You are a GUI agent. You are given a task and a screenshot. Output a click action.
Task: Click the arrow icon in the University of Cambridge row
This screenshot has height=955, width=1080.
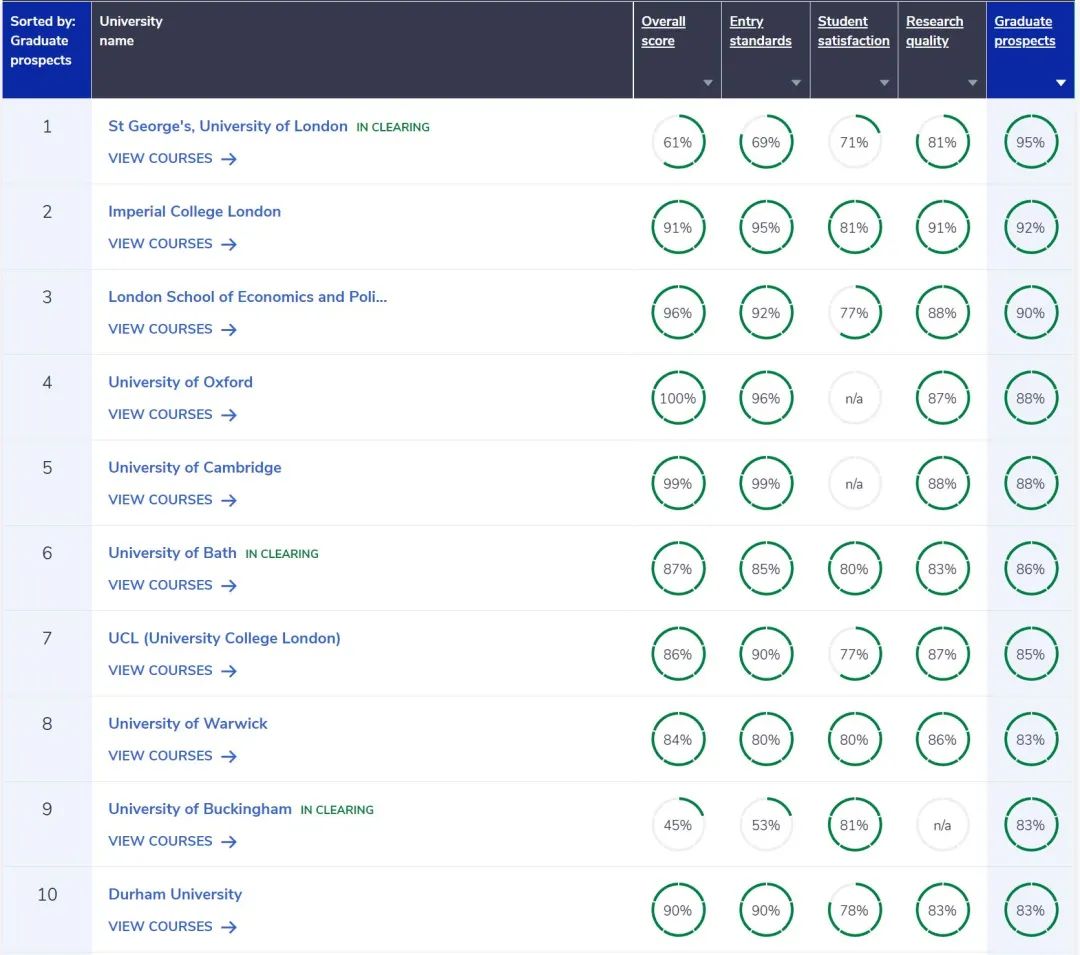coord(229,501)
